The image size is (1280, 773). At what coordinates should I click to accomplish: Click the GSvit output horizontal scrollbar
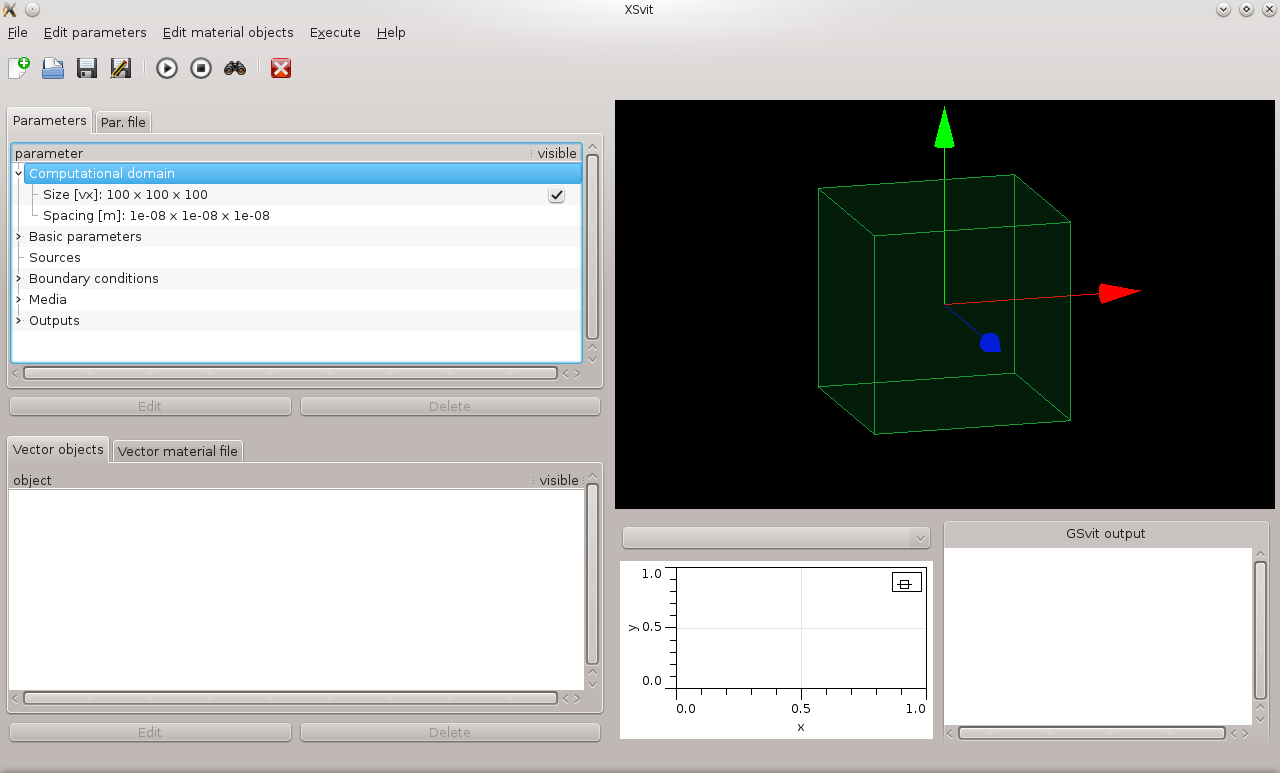point(1091,733)
